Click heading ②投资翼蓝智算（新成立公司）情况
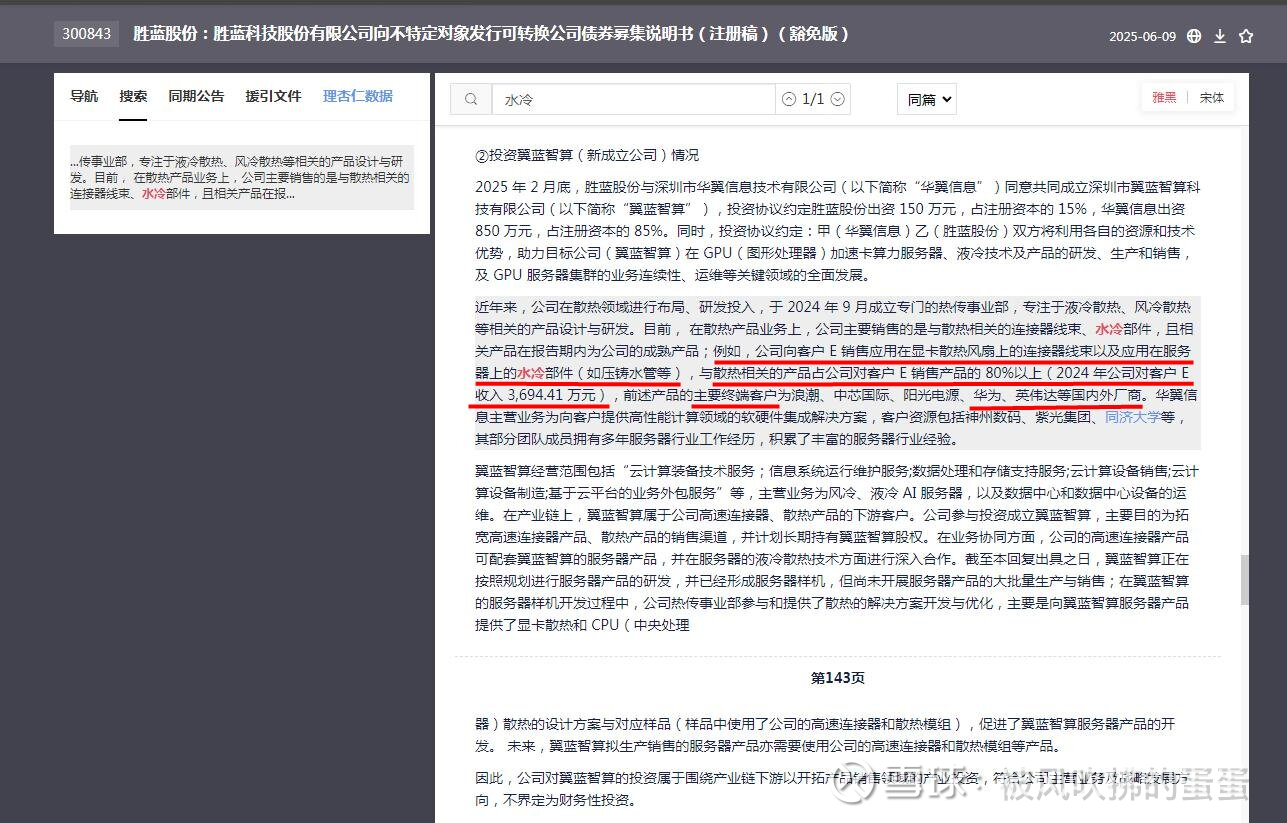The image size is (1287, 823). coord(587,155)
